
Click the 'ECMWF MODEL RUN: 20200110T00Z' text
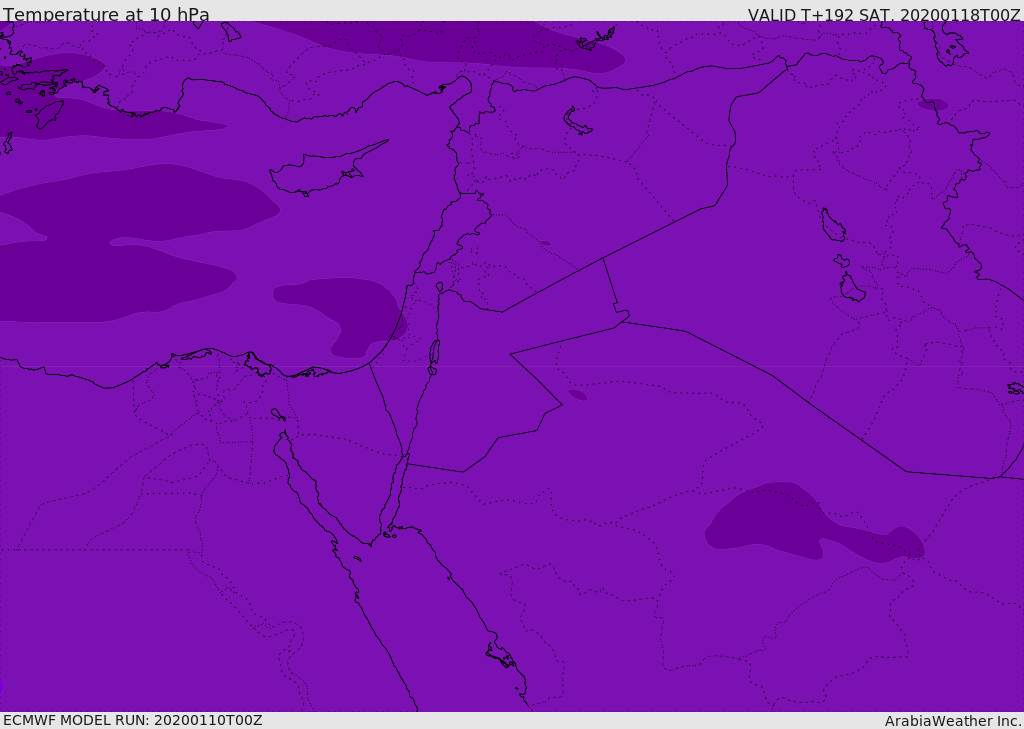pyautogui.click(x=133, y=720)
